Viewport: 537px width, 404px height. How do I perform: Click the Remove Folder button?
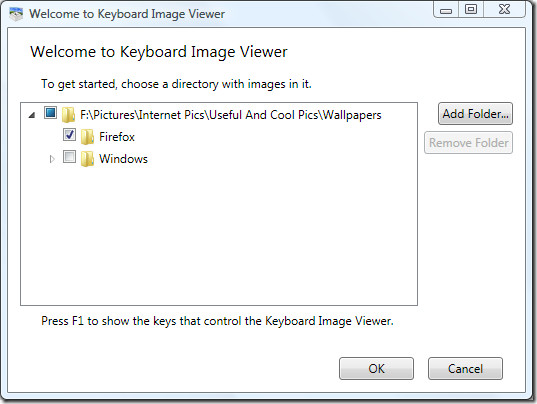click(x=469, y=143)
